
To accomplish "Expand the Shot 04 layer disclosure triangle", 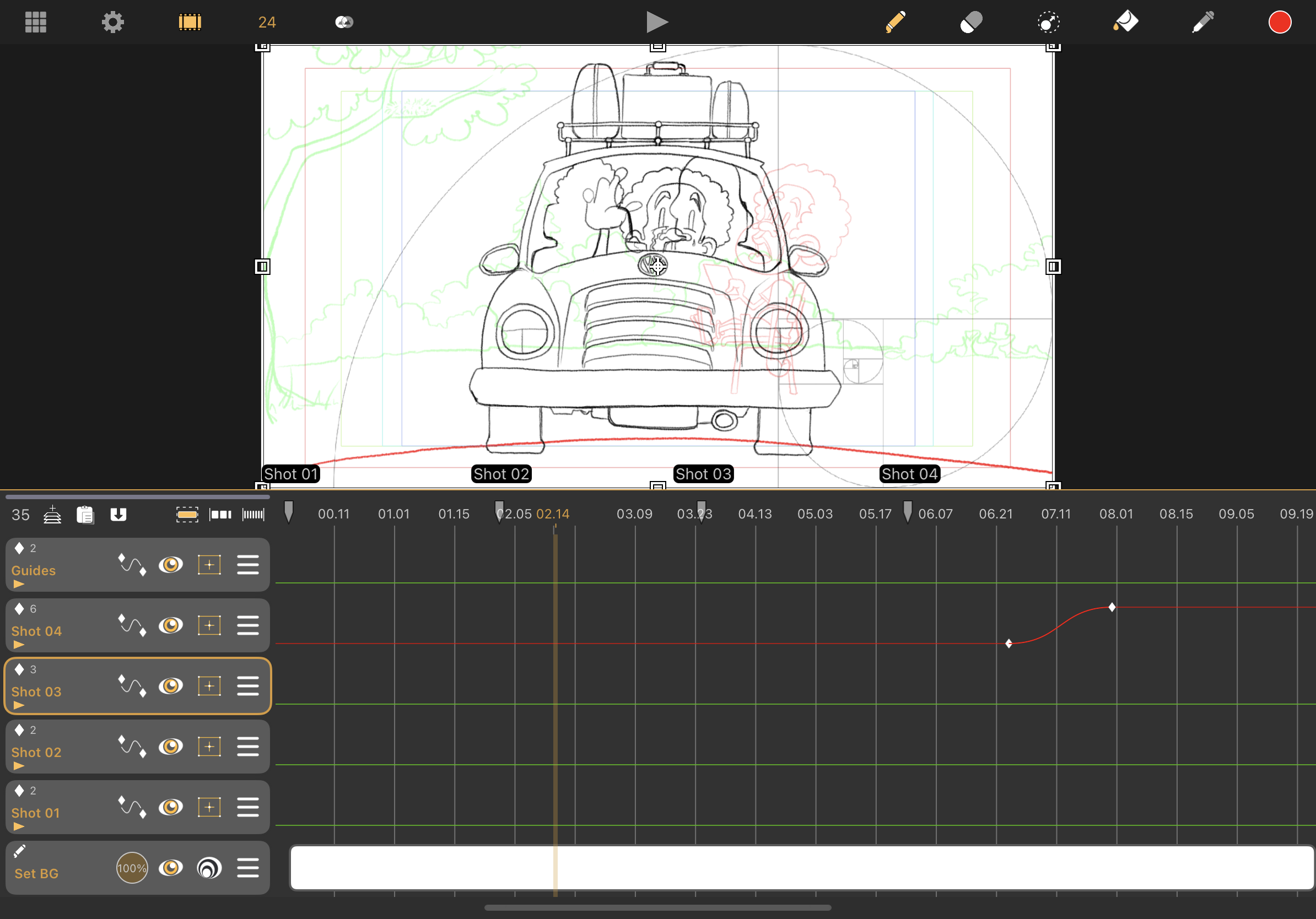I will pos(19,645).
